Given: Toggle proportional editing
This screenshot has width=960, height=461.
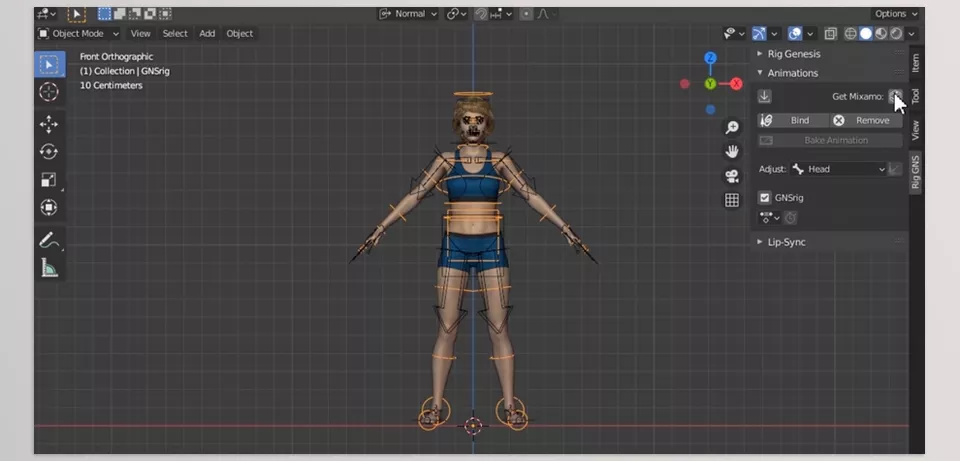Looking at the screenshot, I should click(x=526, y=13).
